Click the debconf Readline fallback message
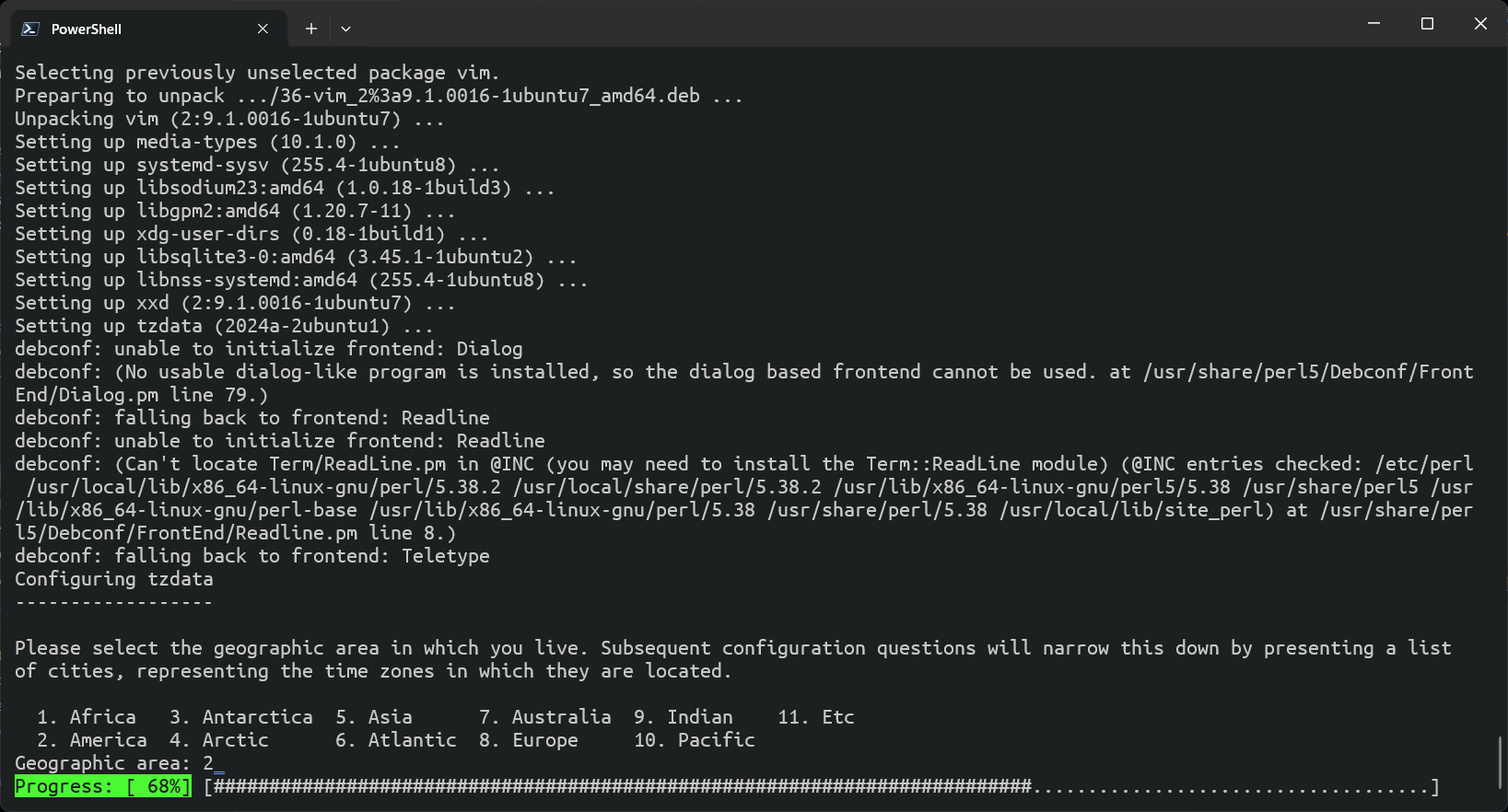 [x=251, y=417]
